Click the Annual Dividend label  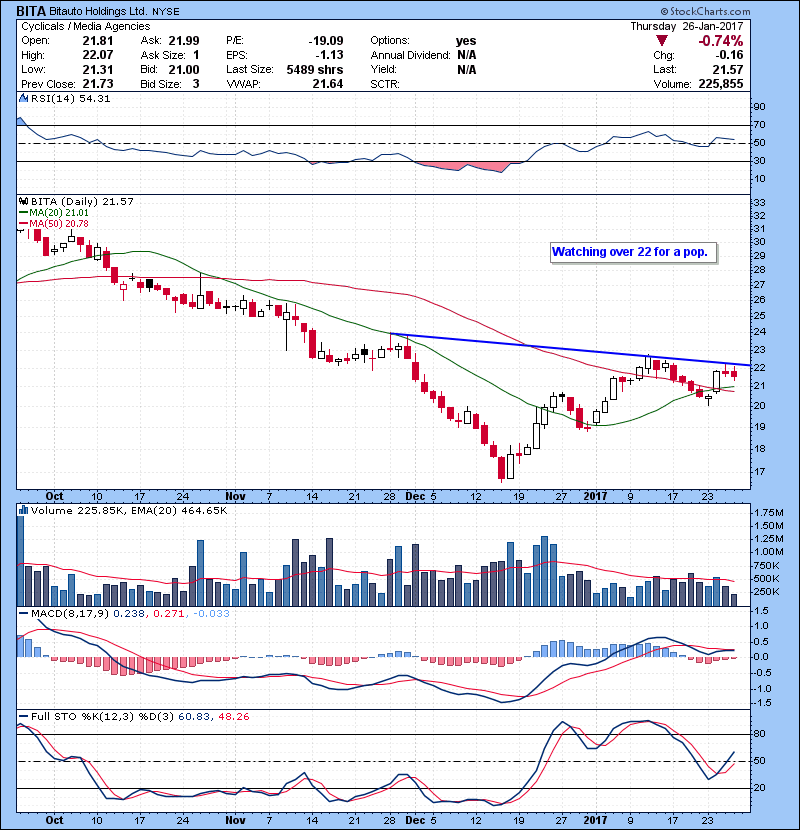coord(410,55)
